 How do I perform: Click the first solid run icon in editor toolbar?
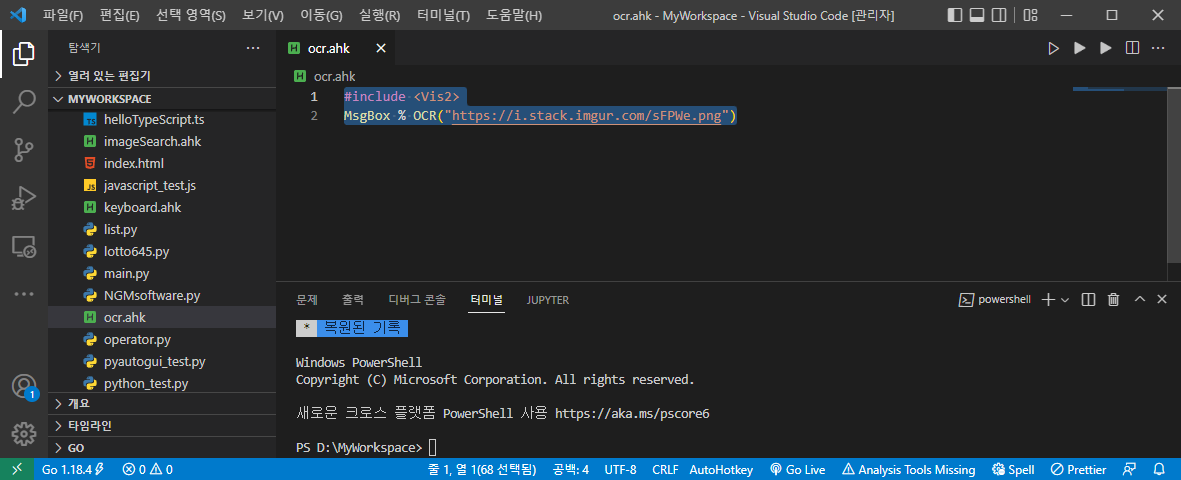coord(1079,48)
